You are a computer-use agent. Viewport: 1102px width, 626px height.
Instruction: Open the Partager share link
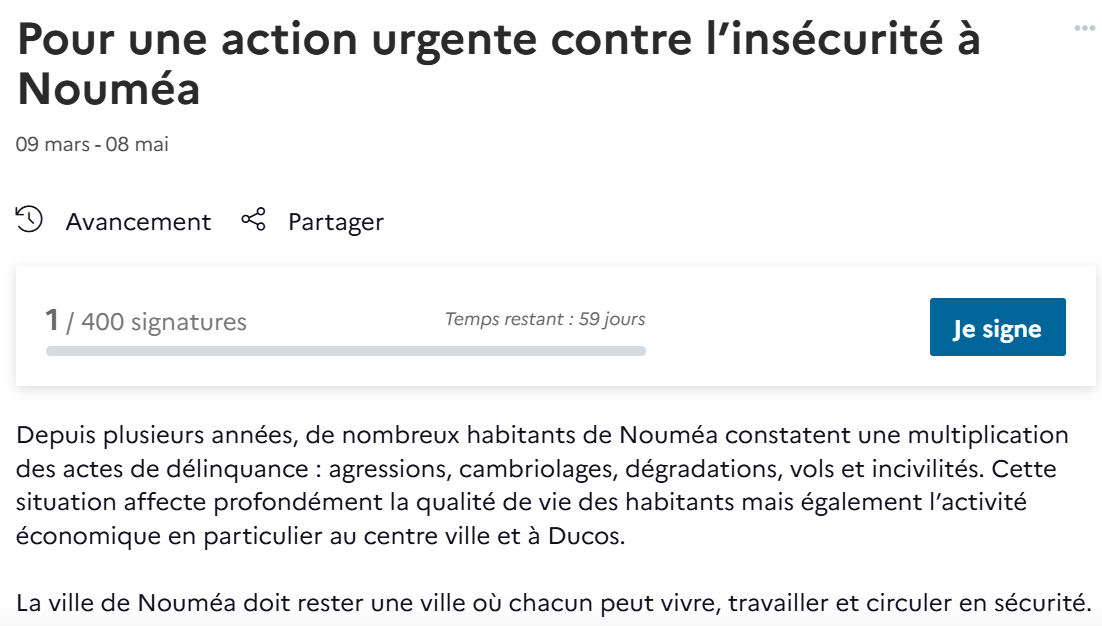pos(335,221)
